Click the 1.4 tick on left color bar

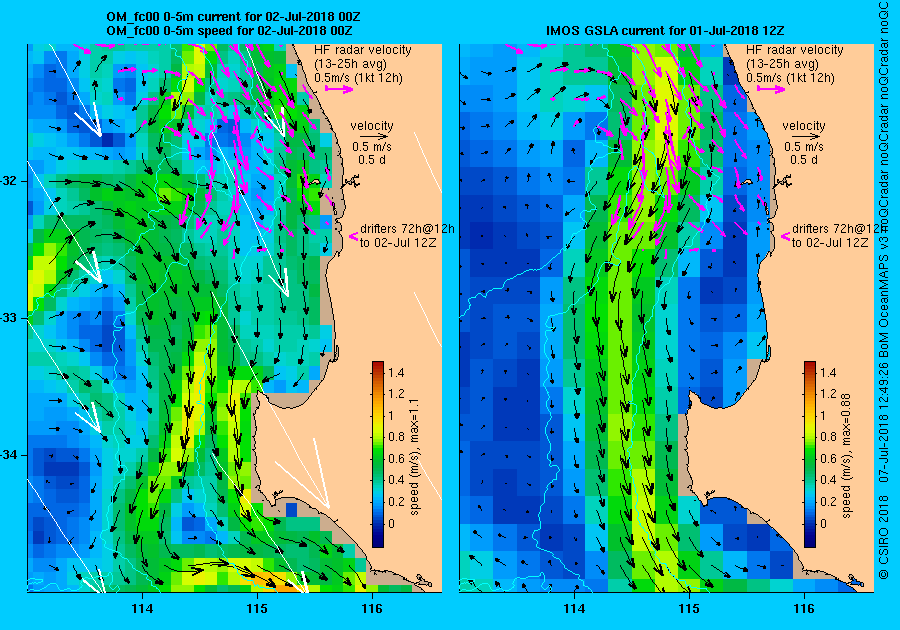(x=396, y=372)
